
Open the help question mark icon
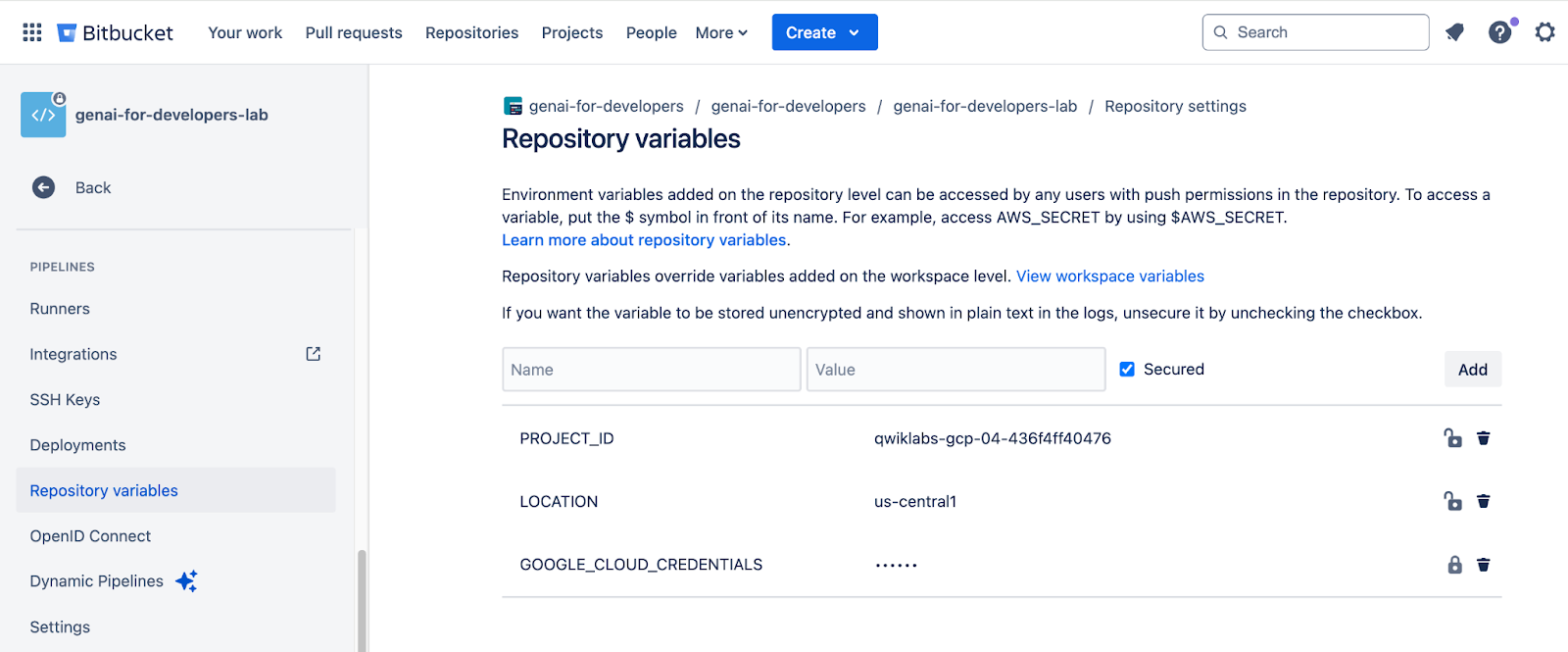(x=1499, y=32)
